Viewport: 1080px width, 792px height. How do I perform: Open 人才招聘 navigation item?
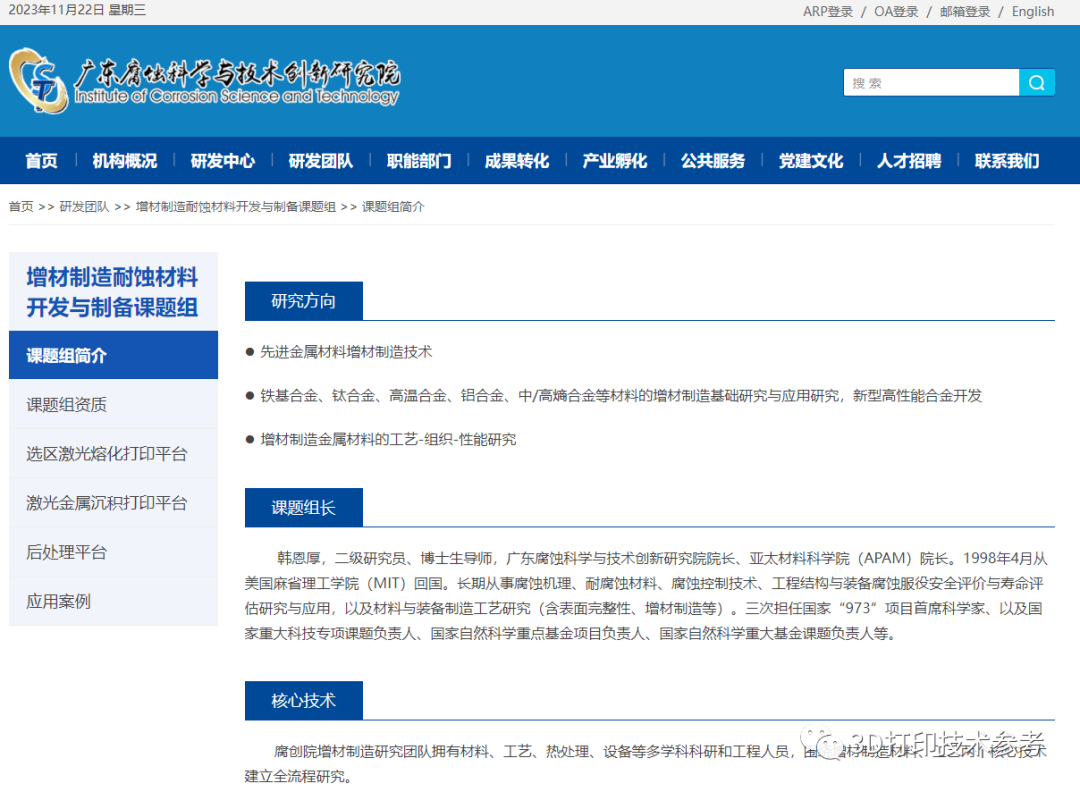(x=908, y=161)
